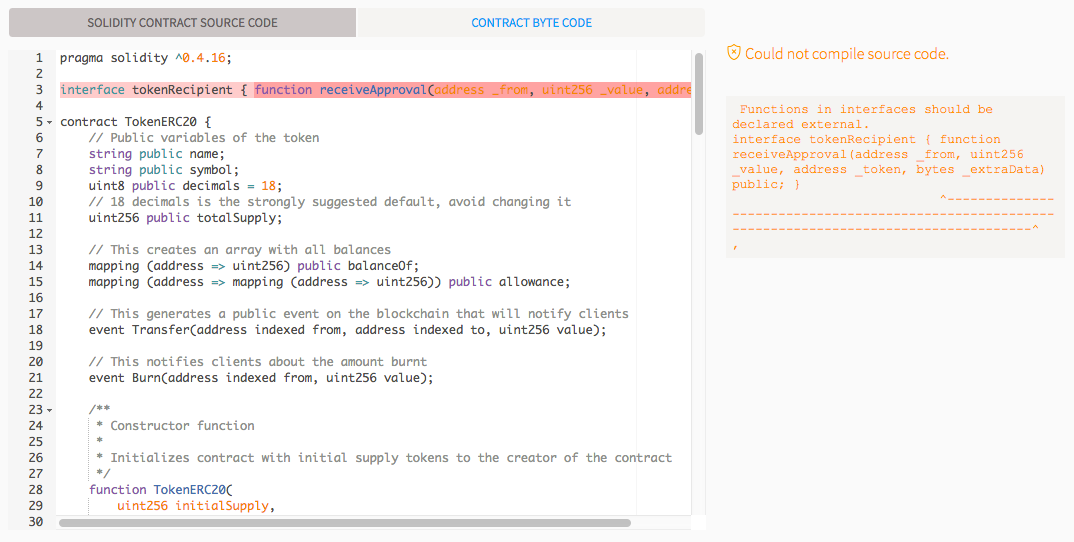Click 'Could not compile source code.' message

pos(847,54)
